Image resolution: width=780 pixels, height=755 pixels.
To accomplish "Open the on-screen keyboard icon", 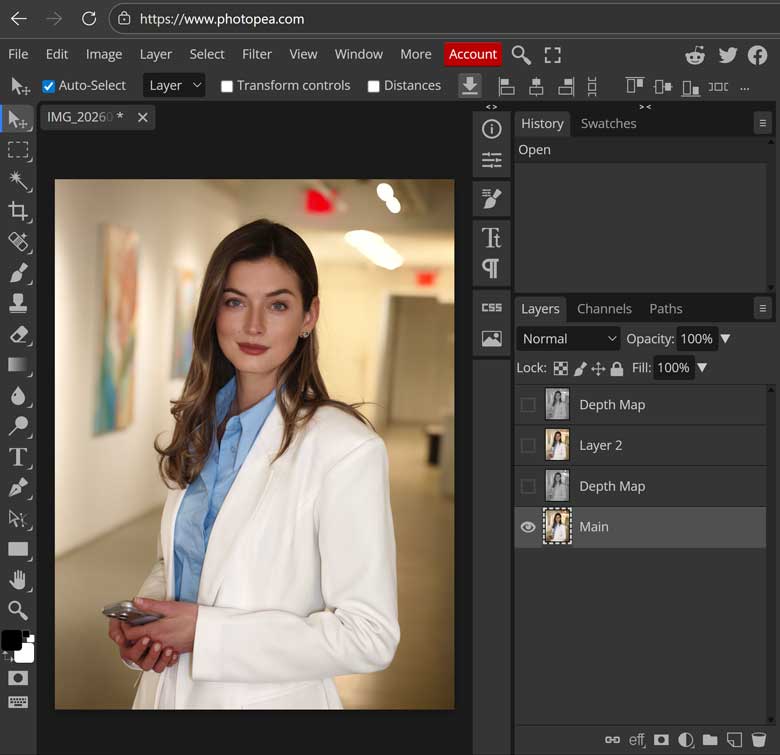I will (x=18, y=702).
